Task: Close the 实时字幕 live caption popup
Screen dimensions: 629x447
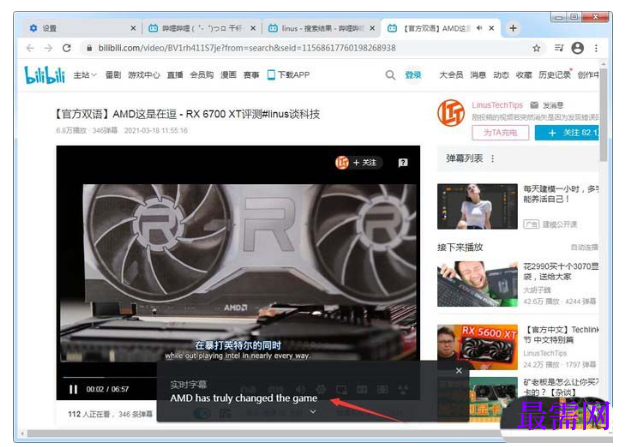Action: pyautogui.click(x=459, y=371)
